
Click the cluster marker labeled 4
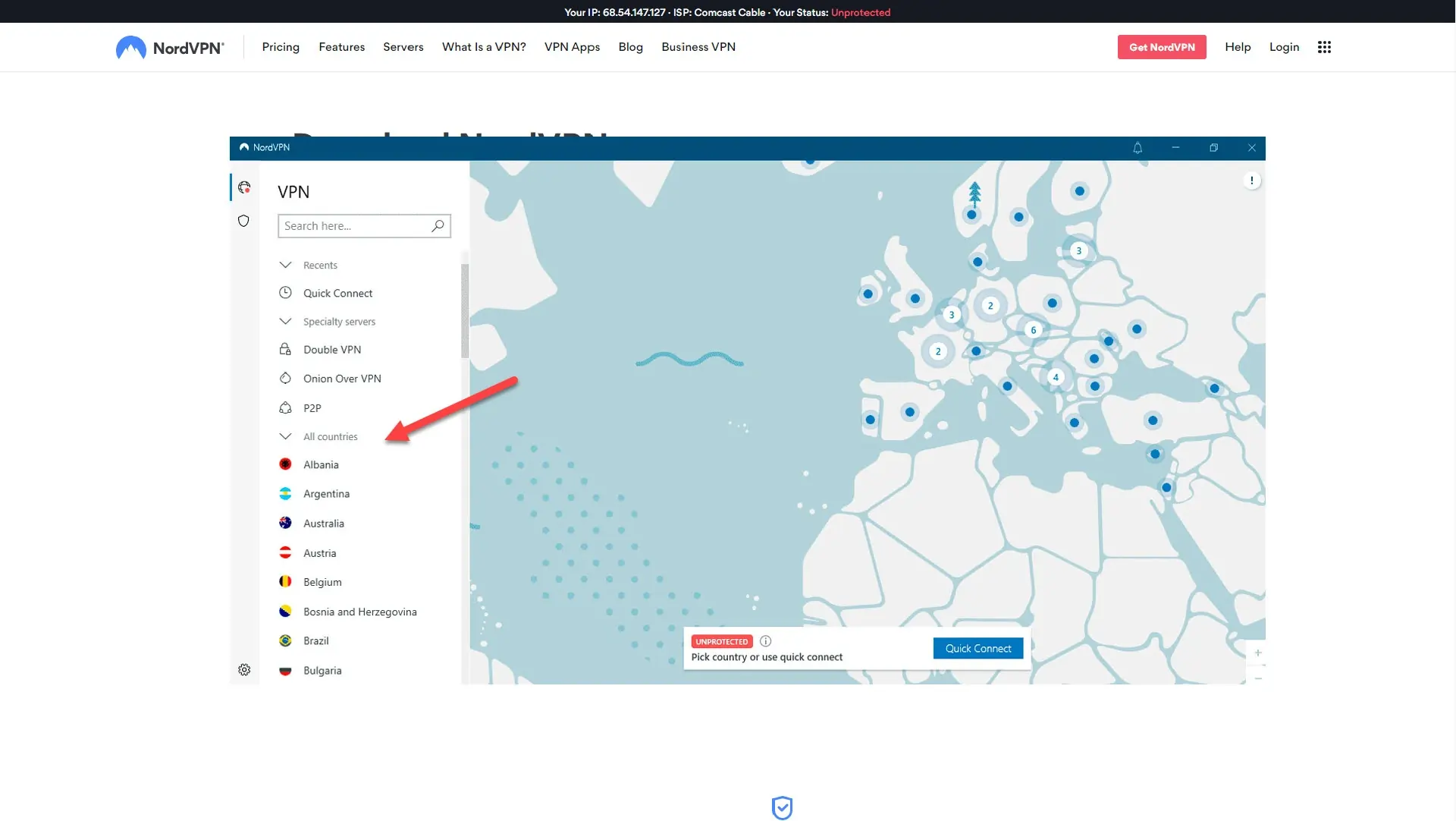point(1056,377)
